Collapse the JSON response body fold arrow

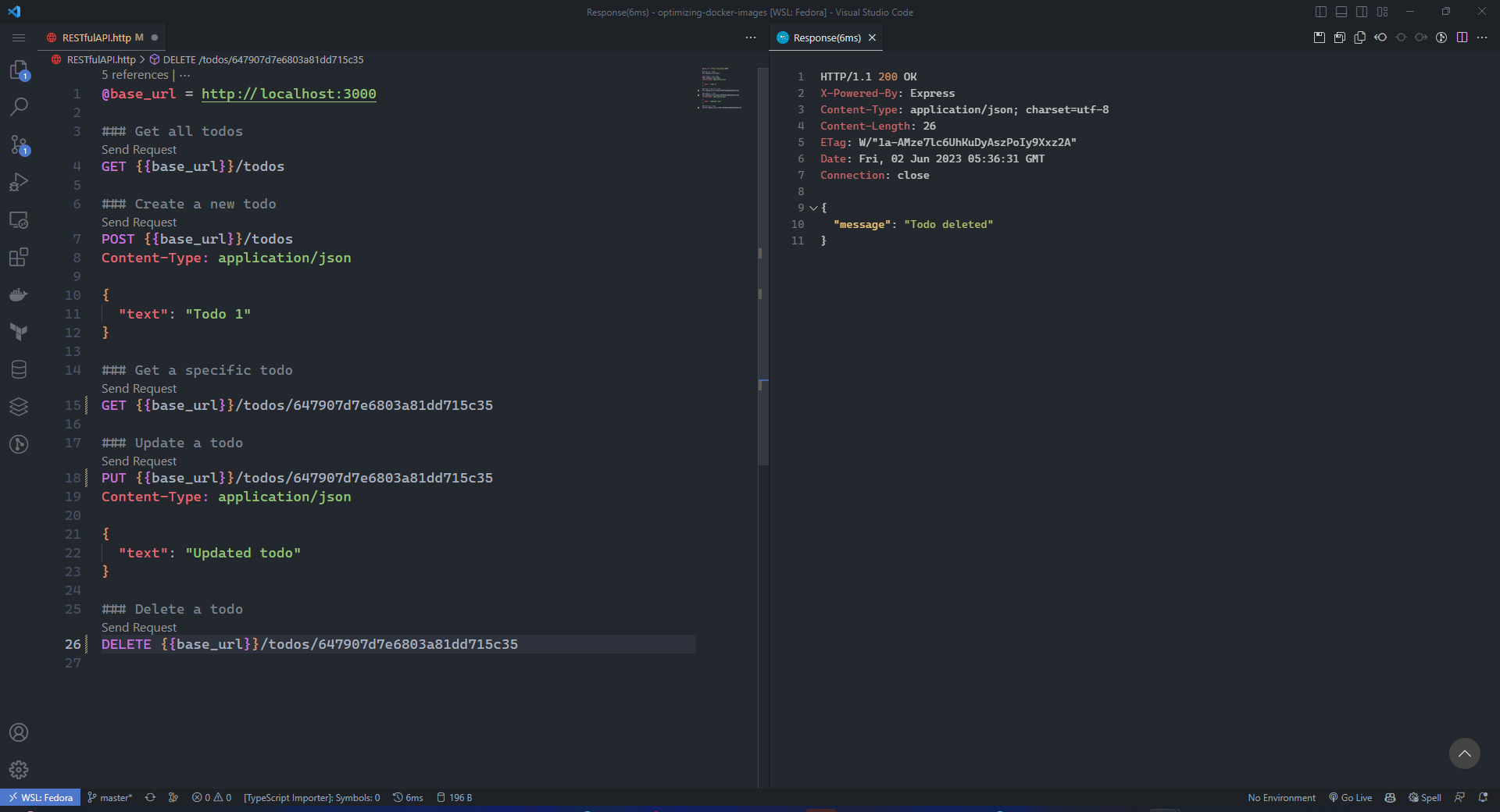(813, 208)
